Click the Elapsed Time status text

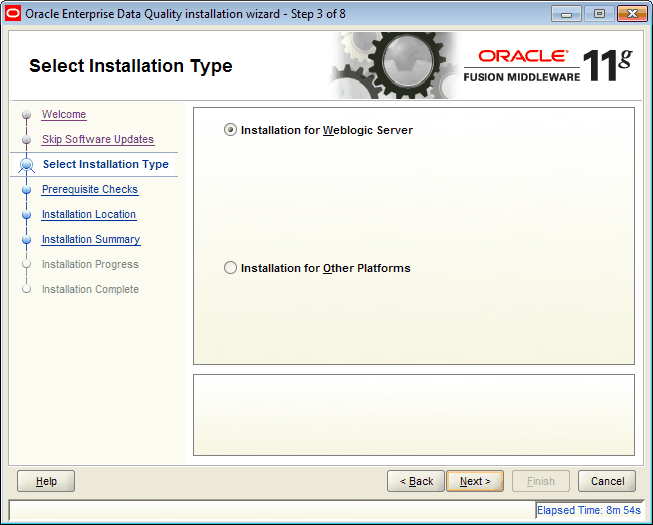(588, 510)
